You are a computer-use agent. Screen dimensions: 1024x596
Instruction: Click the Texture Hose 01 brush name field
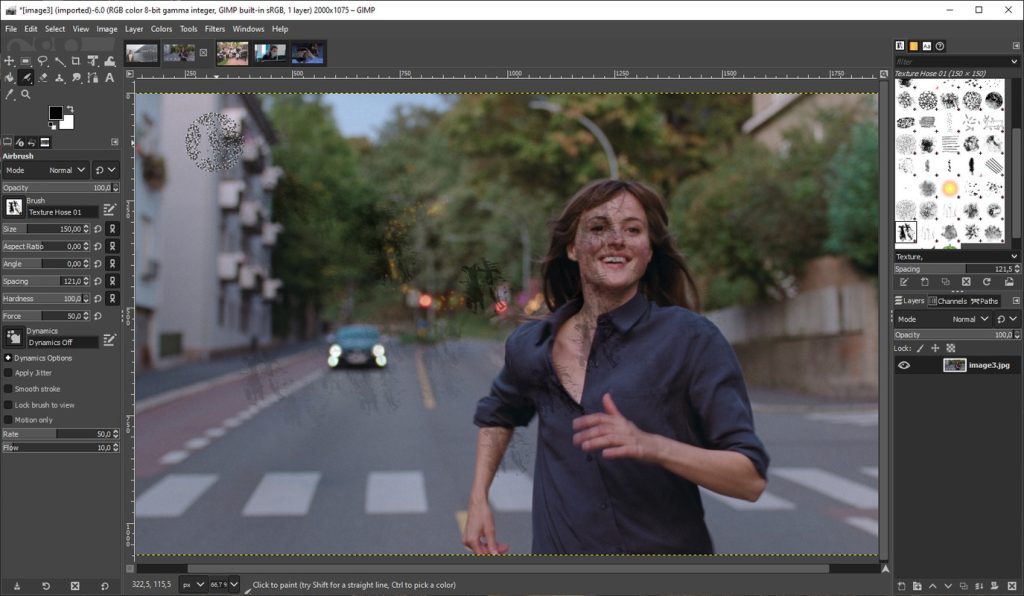63,212
